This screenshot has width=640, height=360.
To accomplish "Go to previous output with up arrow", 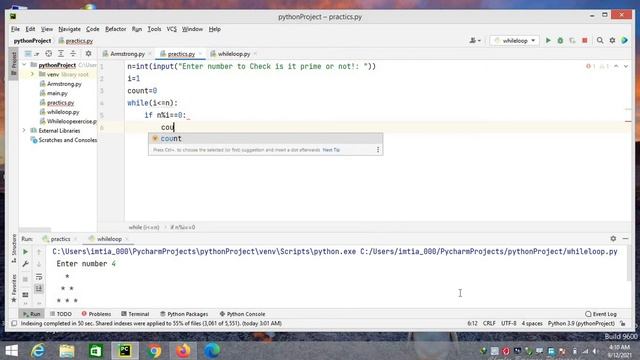I will 39,252.
